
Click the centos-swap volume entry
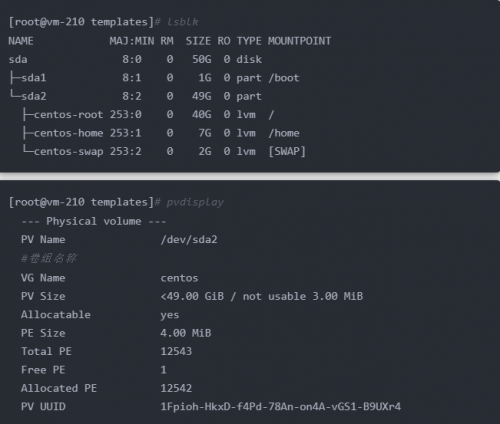coord(68,152)
